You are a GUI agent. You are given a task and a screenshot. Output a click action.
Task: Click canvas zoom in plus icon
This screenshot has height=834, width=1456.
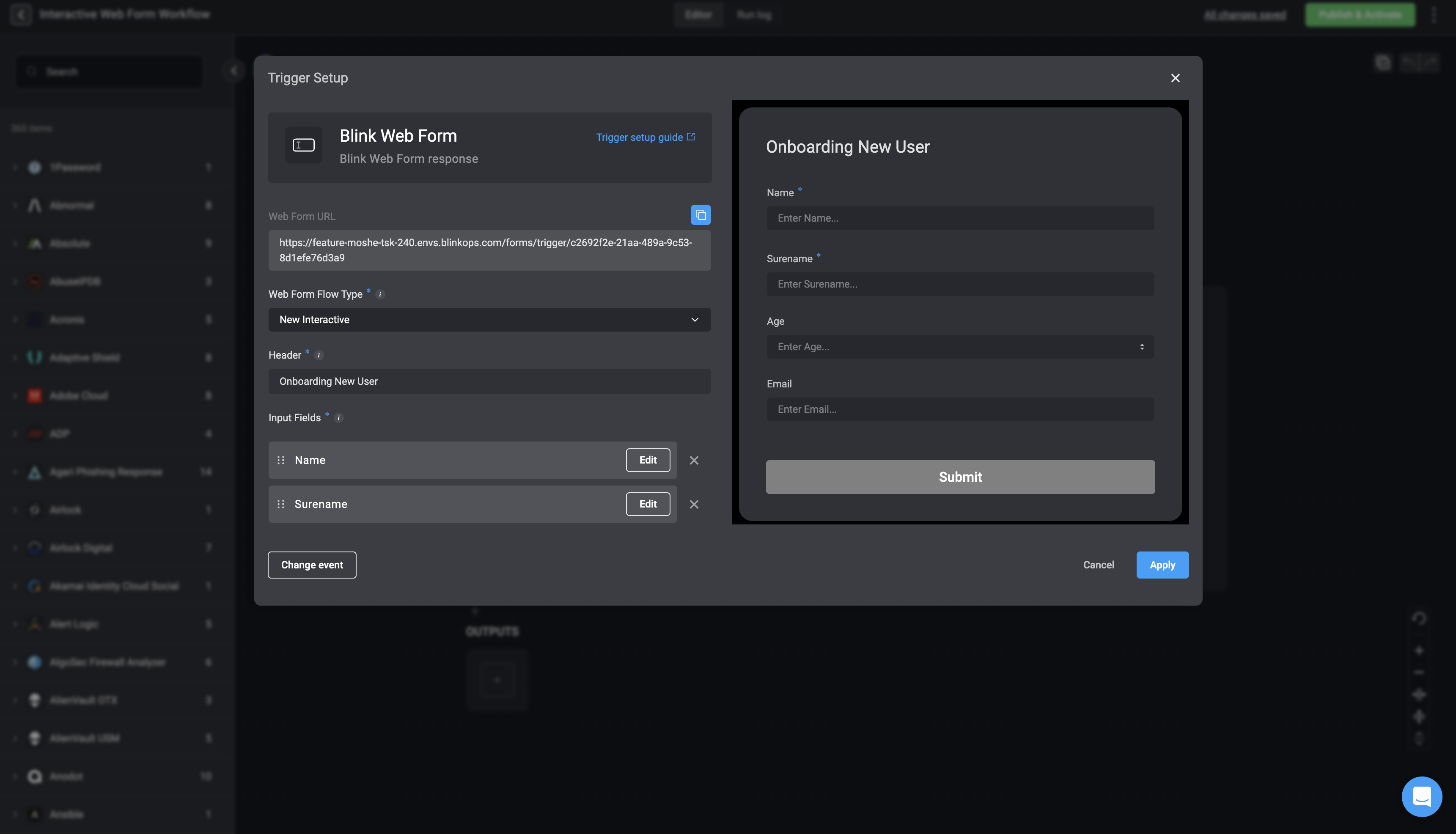click(x=1418, y=651)
